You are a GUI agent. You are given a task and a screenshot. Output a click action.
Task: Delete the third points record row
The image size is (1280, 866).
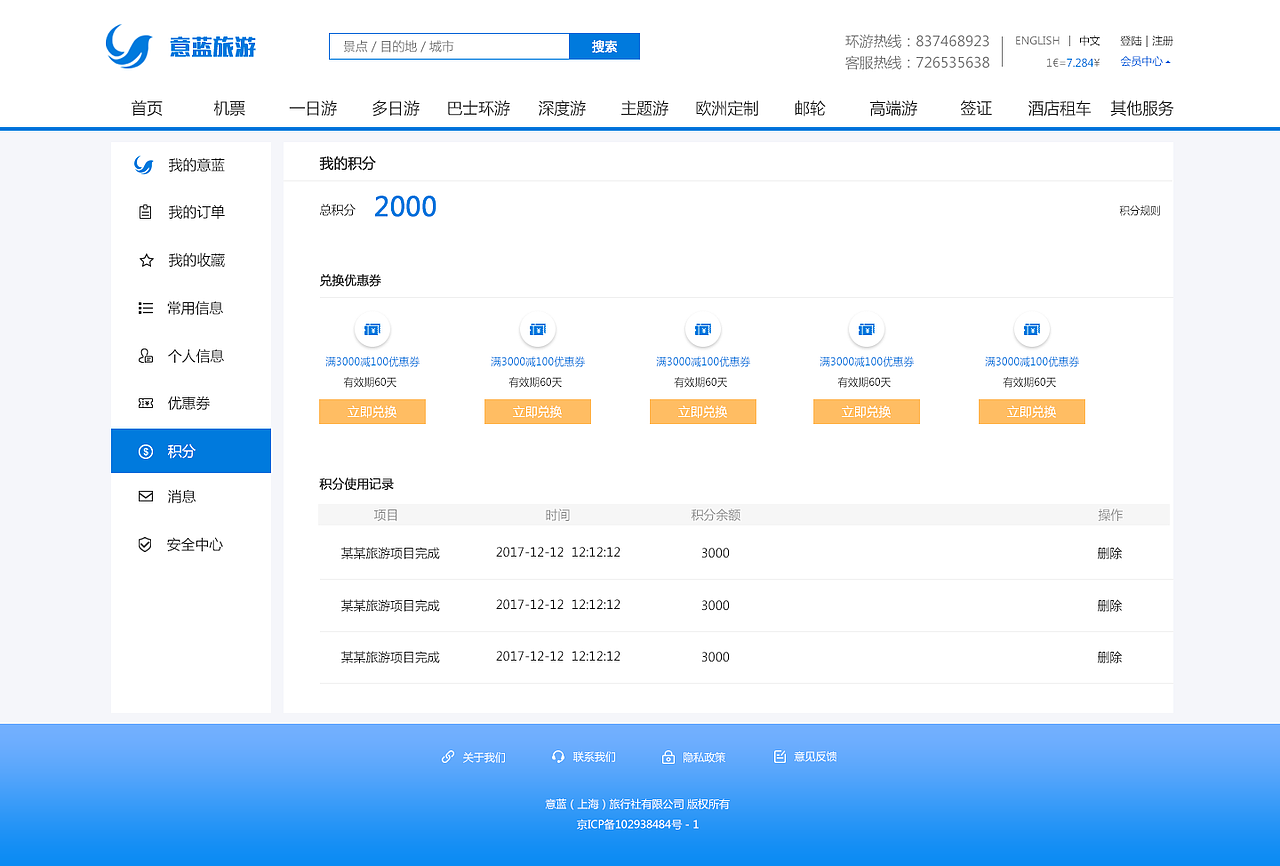[1110, 658]
